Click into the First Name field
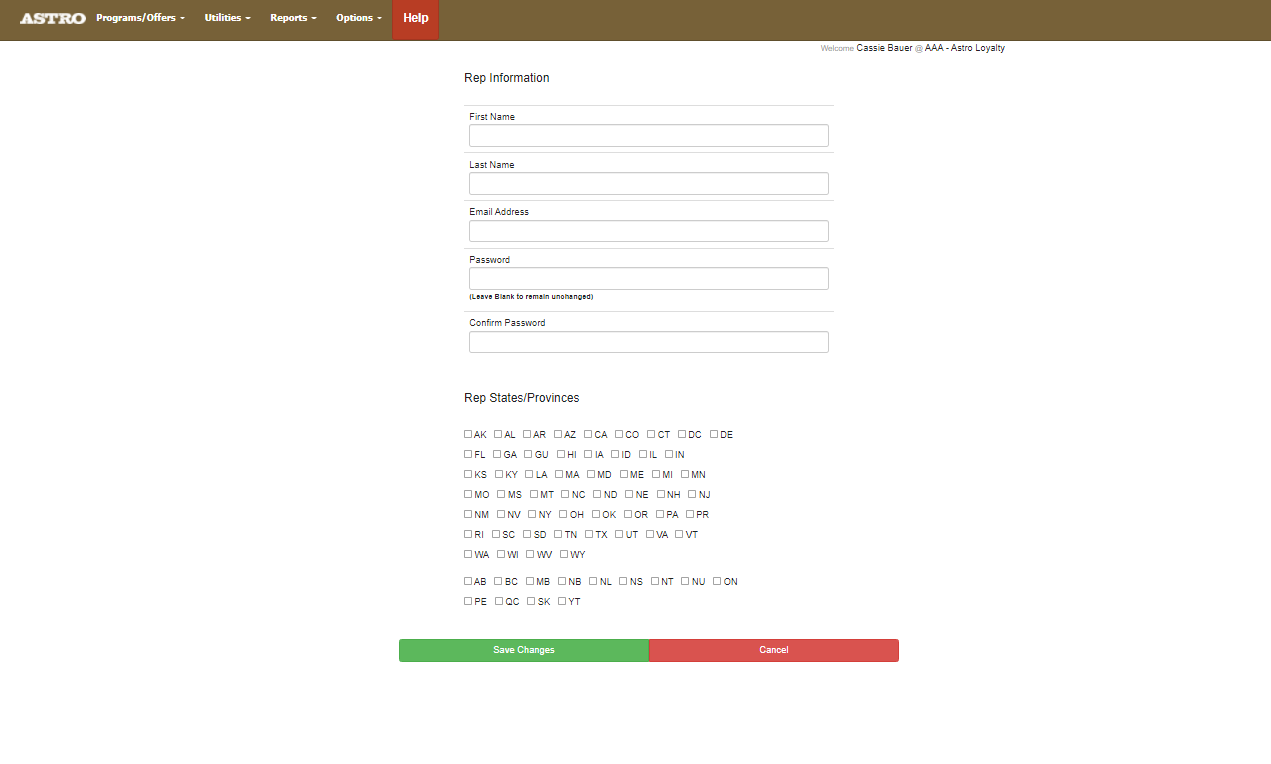 tap(649, 135)
